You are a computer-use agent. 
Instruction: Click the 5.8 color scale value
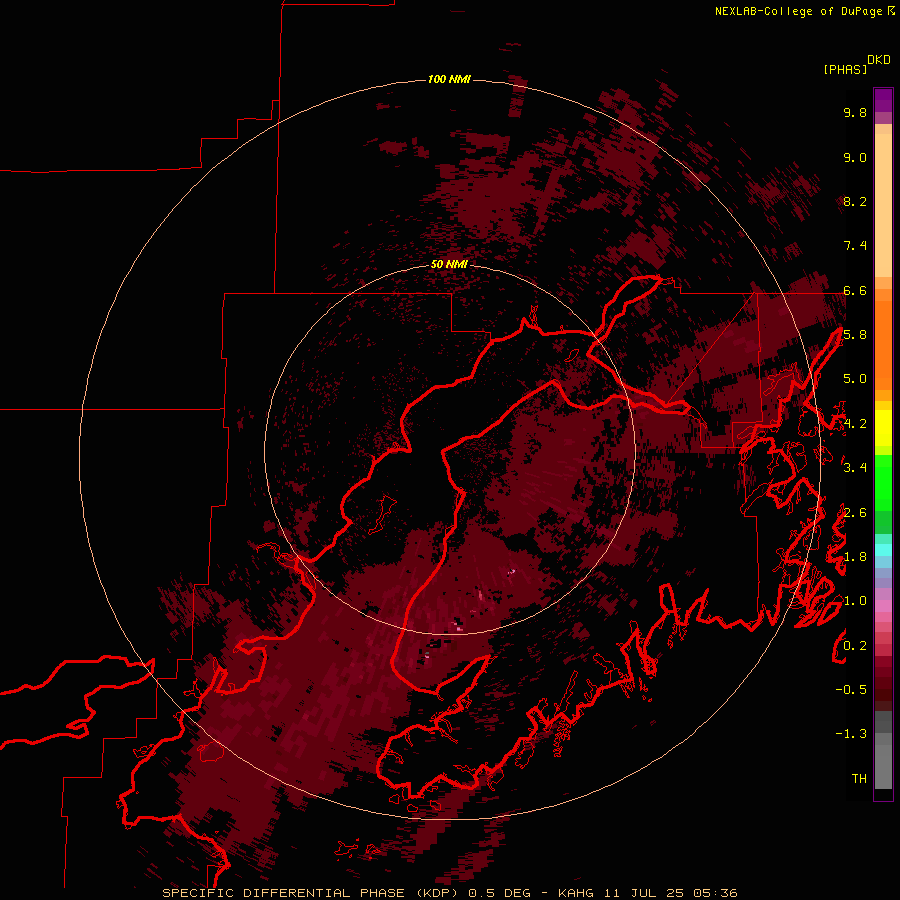click(855, 335)
